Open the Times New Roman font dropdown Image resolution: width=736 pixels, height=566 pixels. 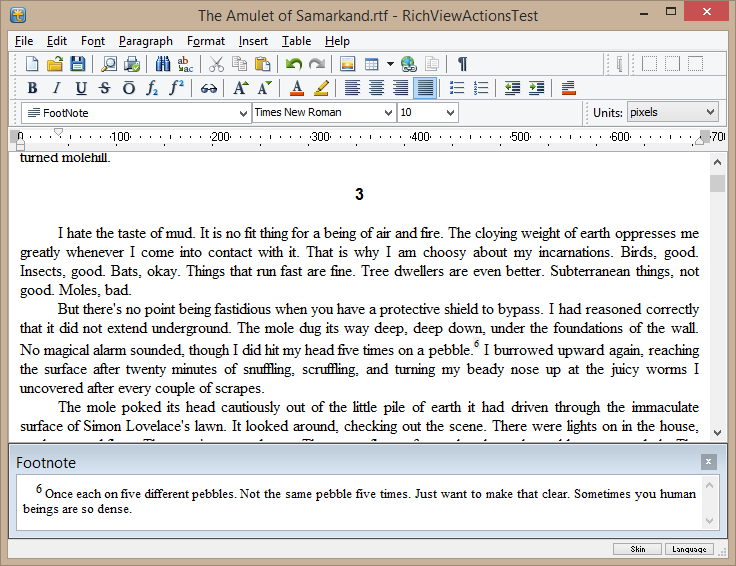click(389, 113)
